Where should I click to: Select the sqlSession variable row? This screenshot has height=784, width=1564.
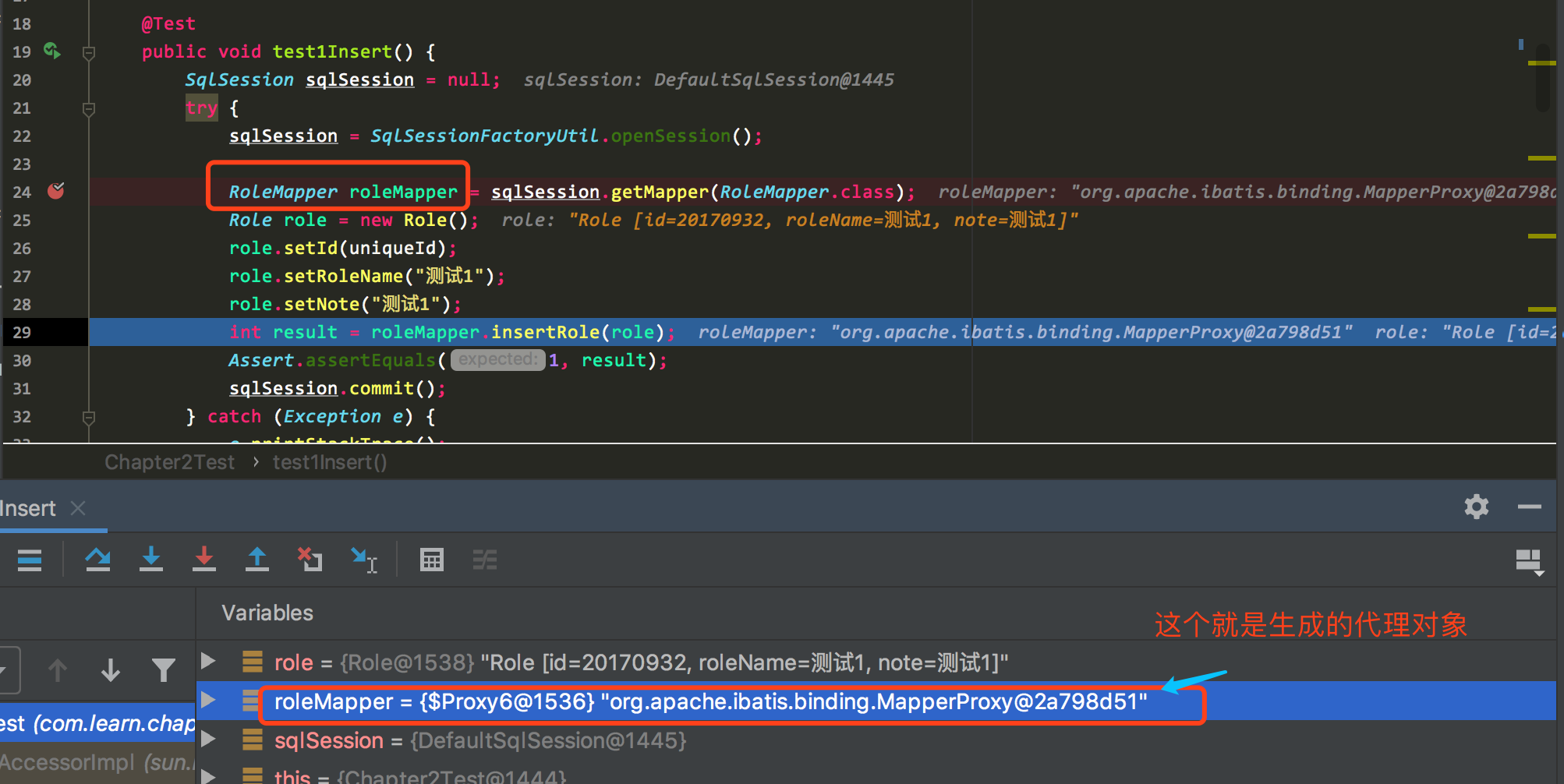877,740
